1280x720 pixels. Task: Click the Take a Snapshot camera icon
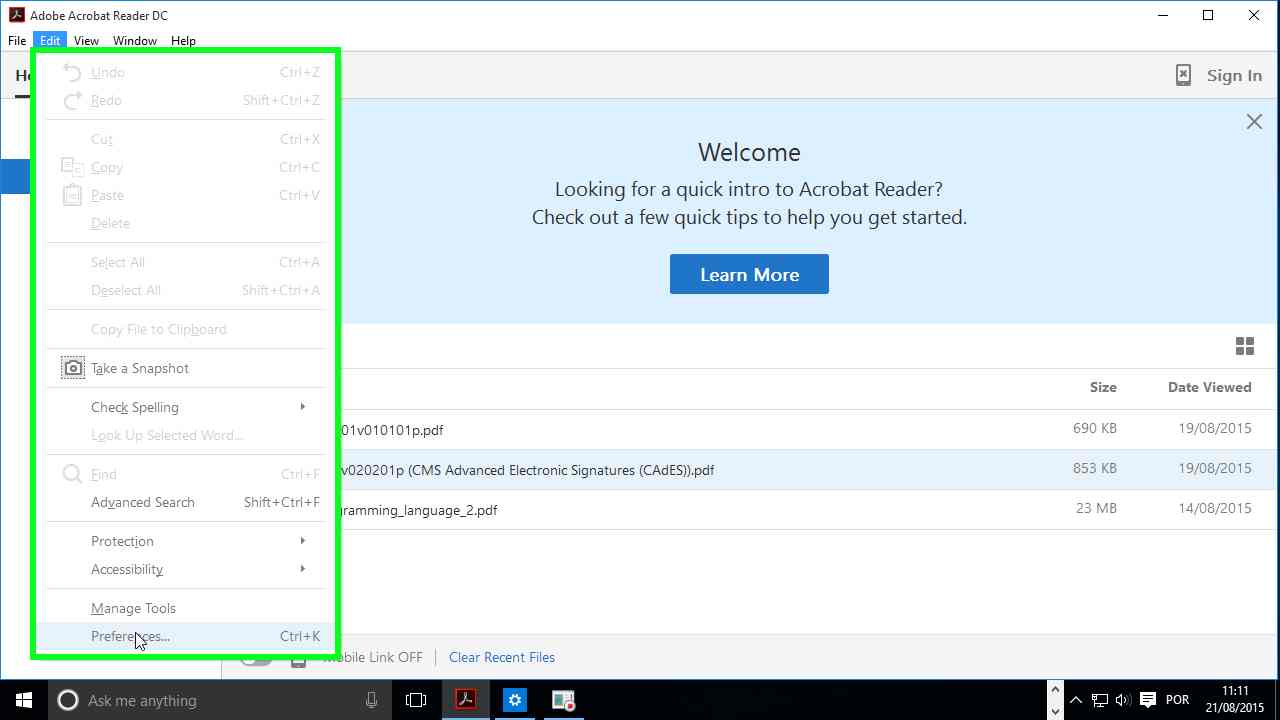tap(73, 368)
